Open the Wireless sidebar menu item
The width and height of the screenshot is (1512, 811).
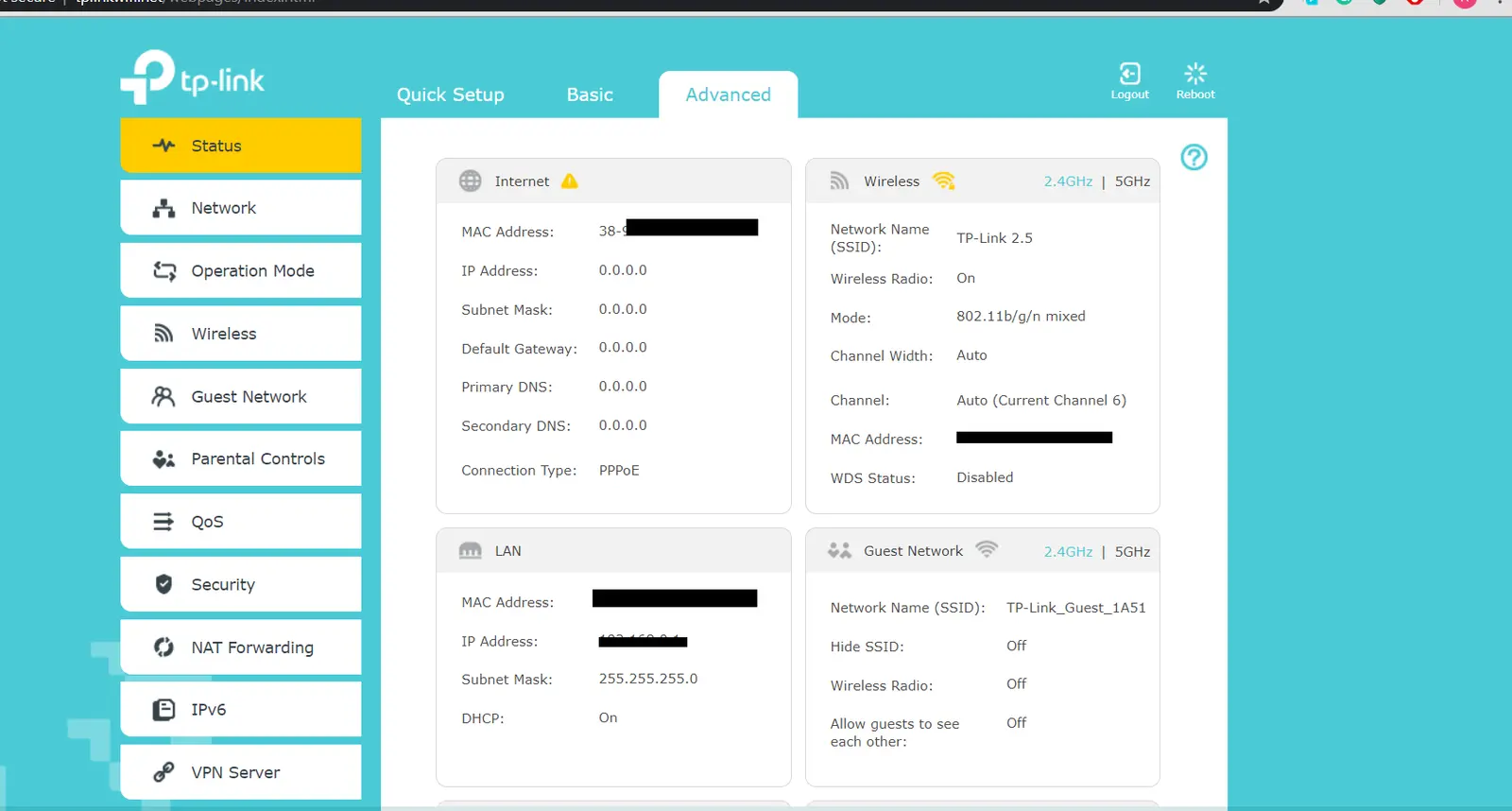pyautogui.click(x=241, y=334)
